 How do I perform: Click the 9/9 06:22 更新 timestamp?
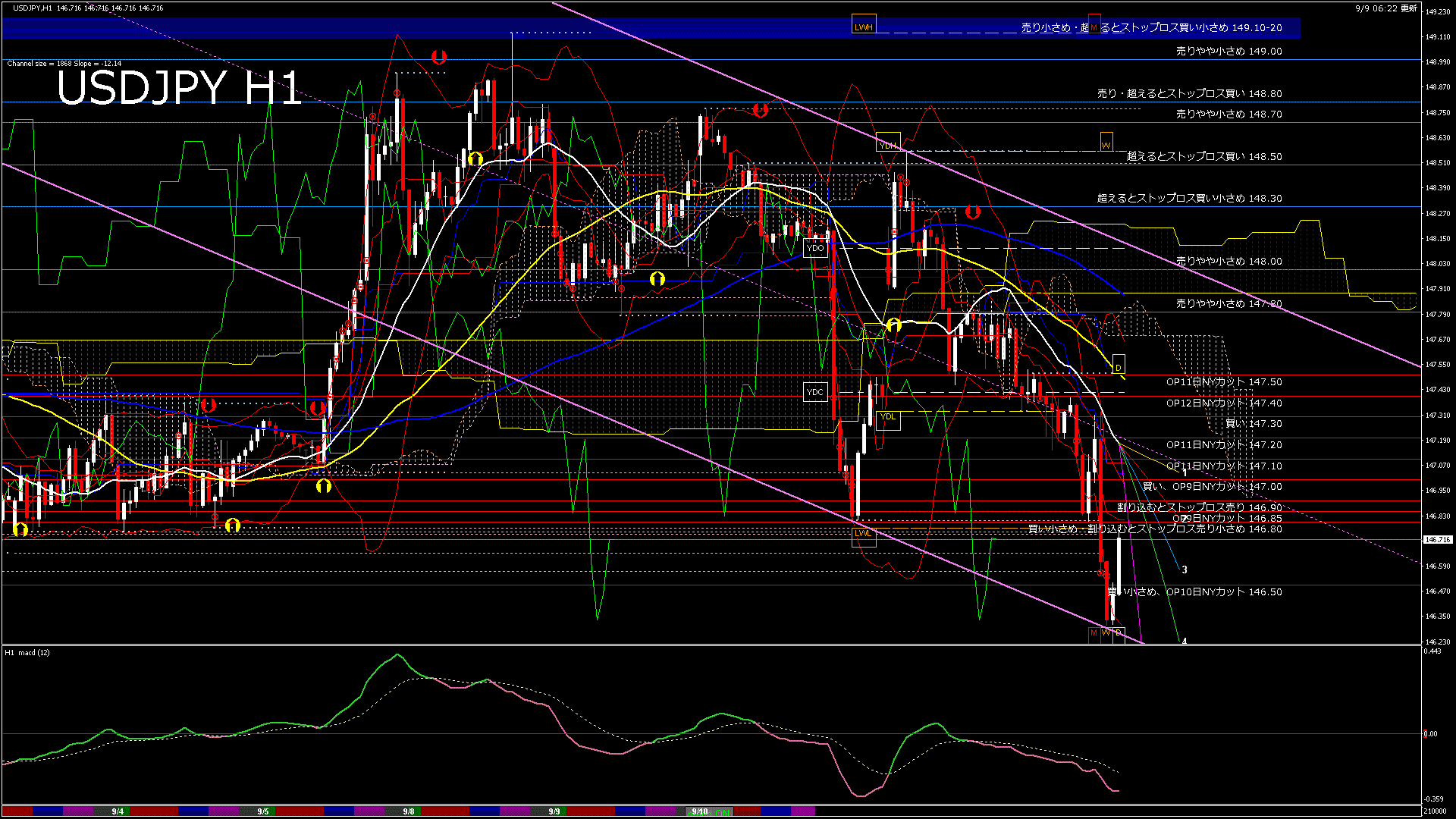pyautogui.click(x=1385, y=8)
